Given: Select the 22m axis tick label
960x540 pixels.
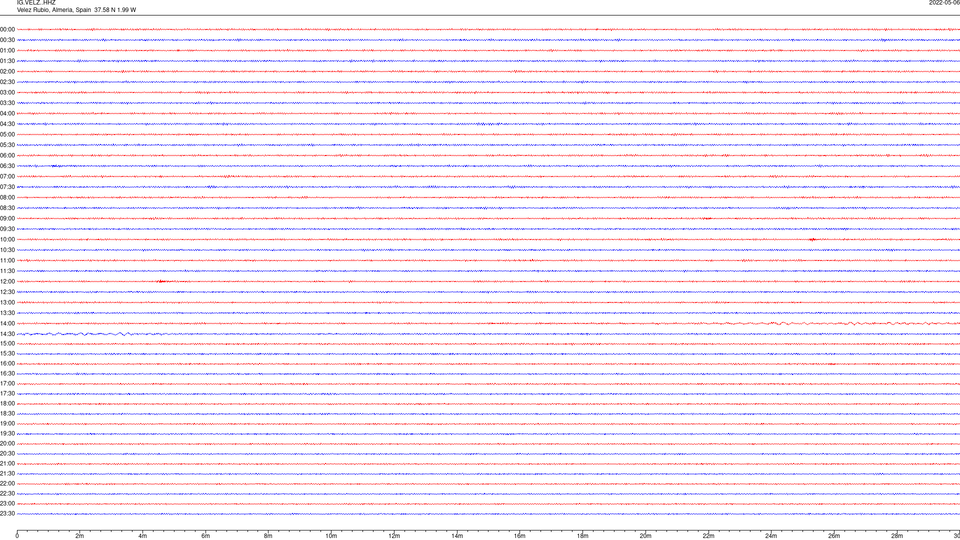Looking at the screenshot, I should (x=708, y=536).
